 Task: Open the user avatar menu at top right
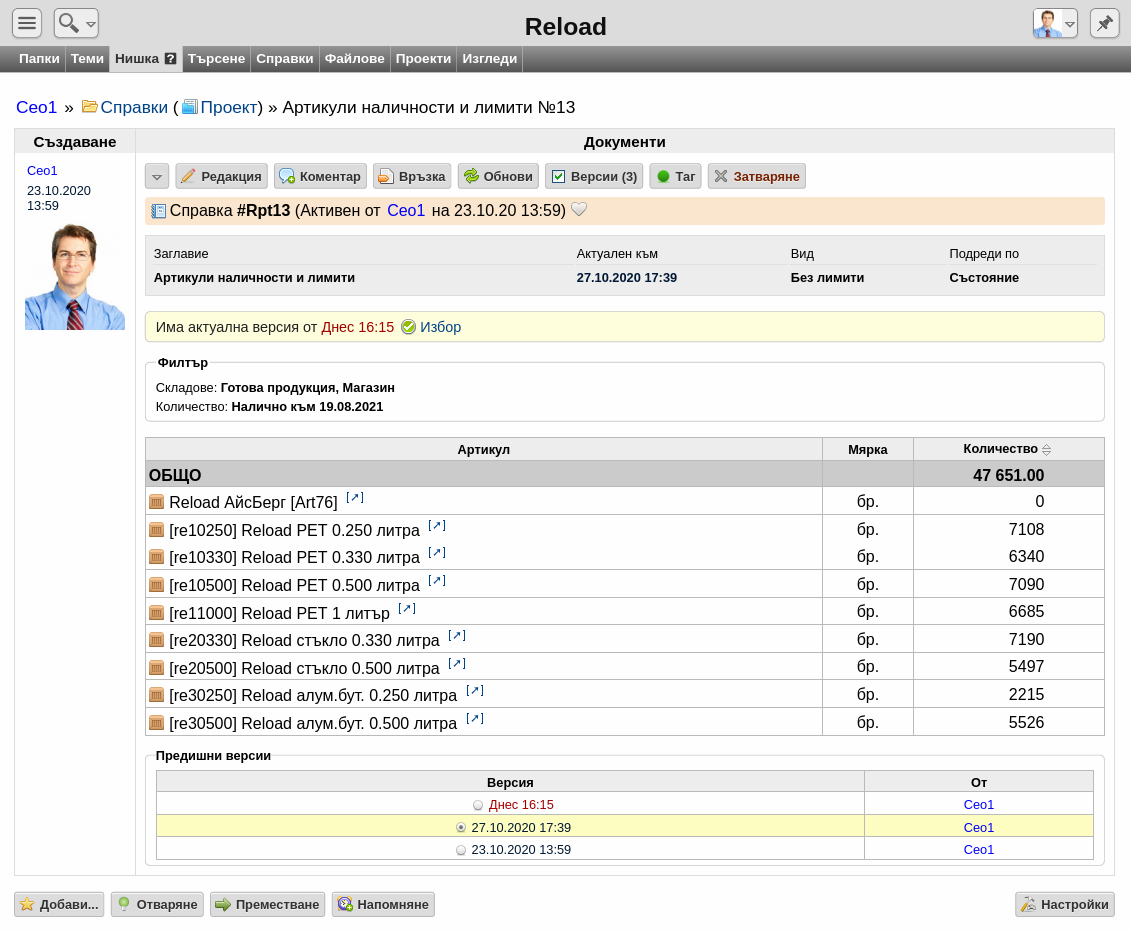1055,23
